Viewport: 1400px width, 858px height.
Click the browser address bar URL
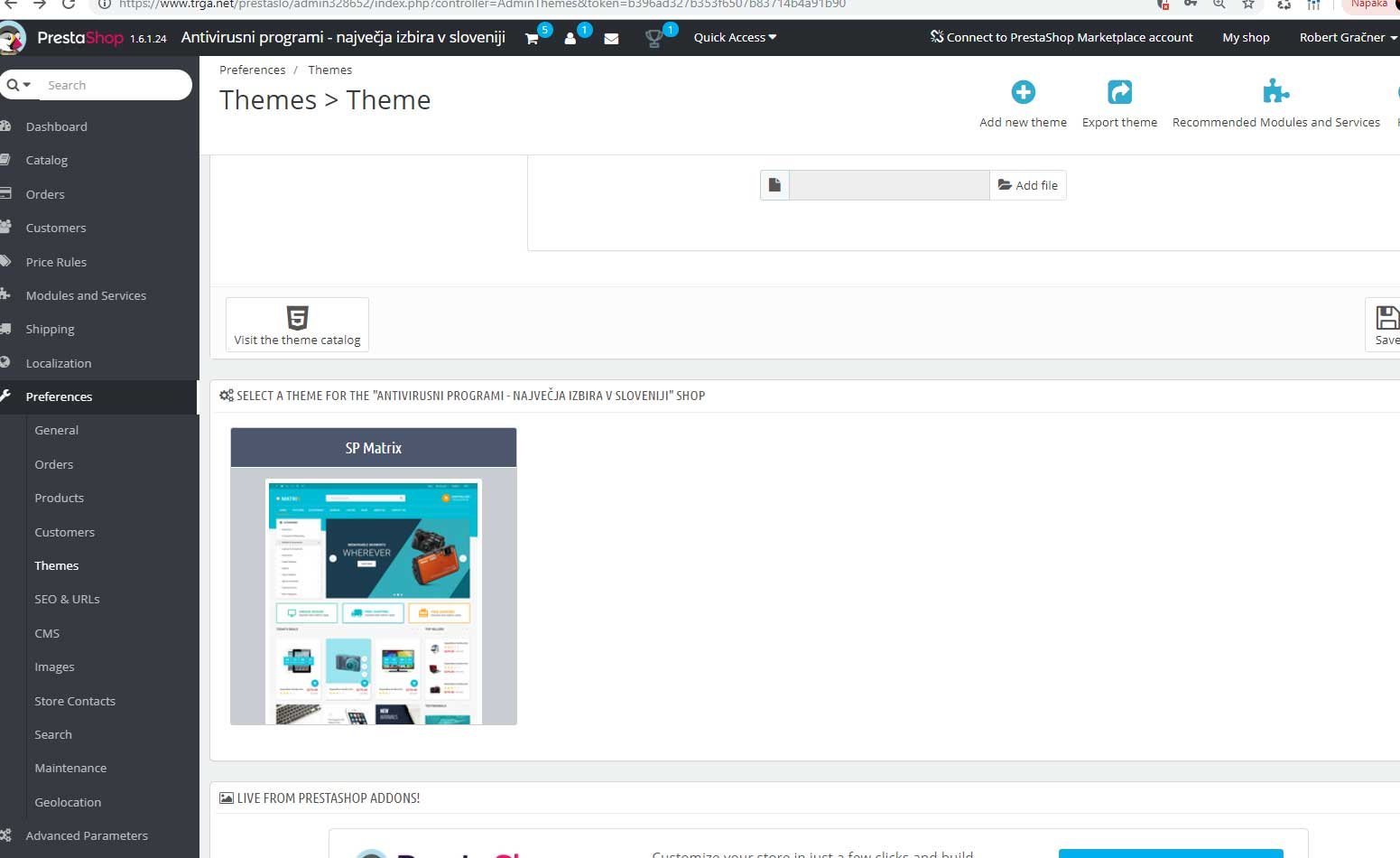pyautogui.click(x=482, y=5)
